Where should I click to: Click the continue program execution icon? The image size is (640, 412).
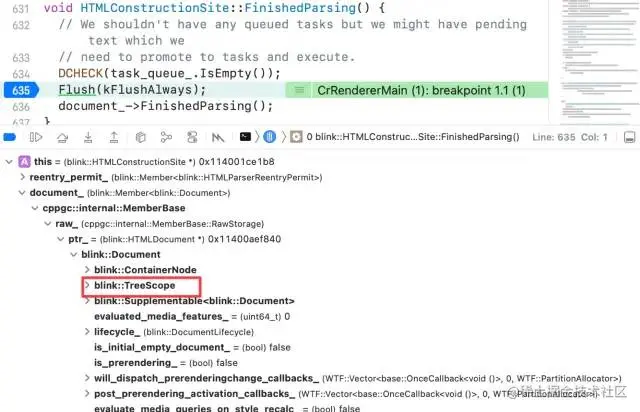[x=36, y=137]
